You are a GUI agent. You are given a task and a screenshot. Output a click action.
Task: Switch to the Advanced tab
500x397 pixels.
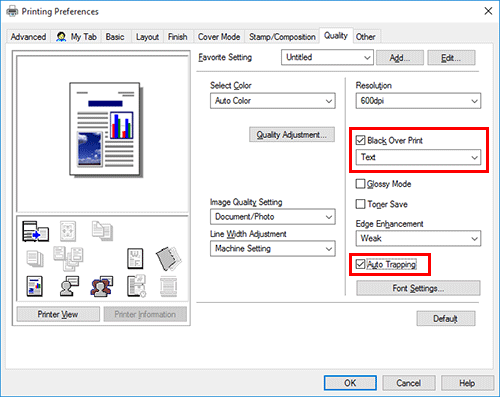(x=28, y=37)
